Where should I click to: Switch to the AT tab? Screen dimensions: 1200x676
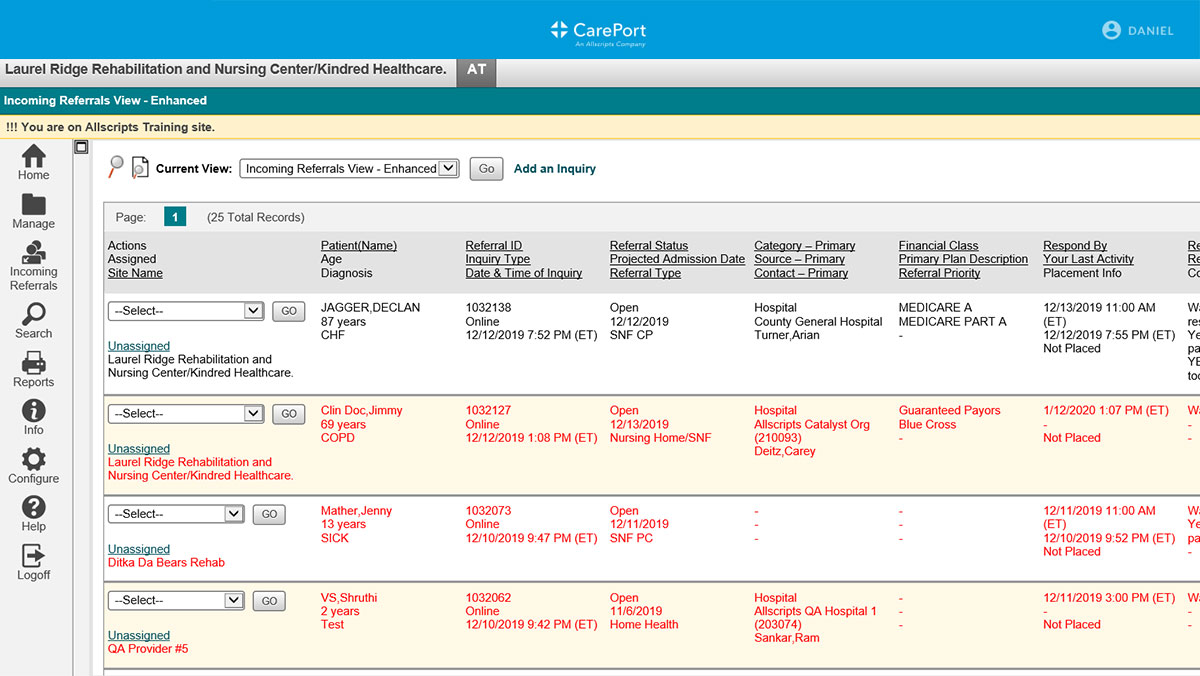pos(476,70)
